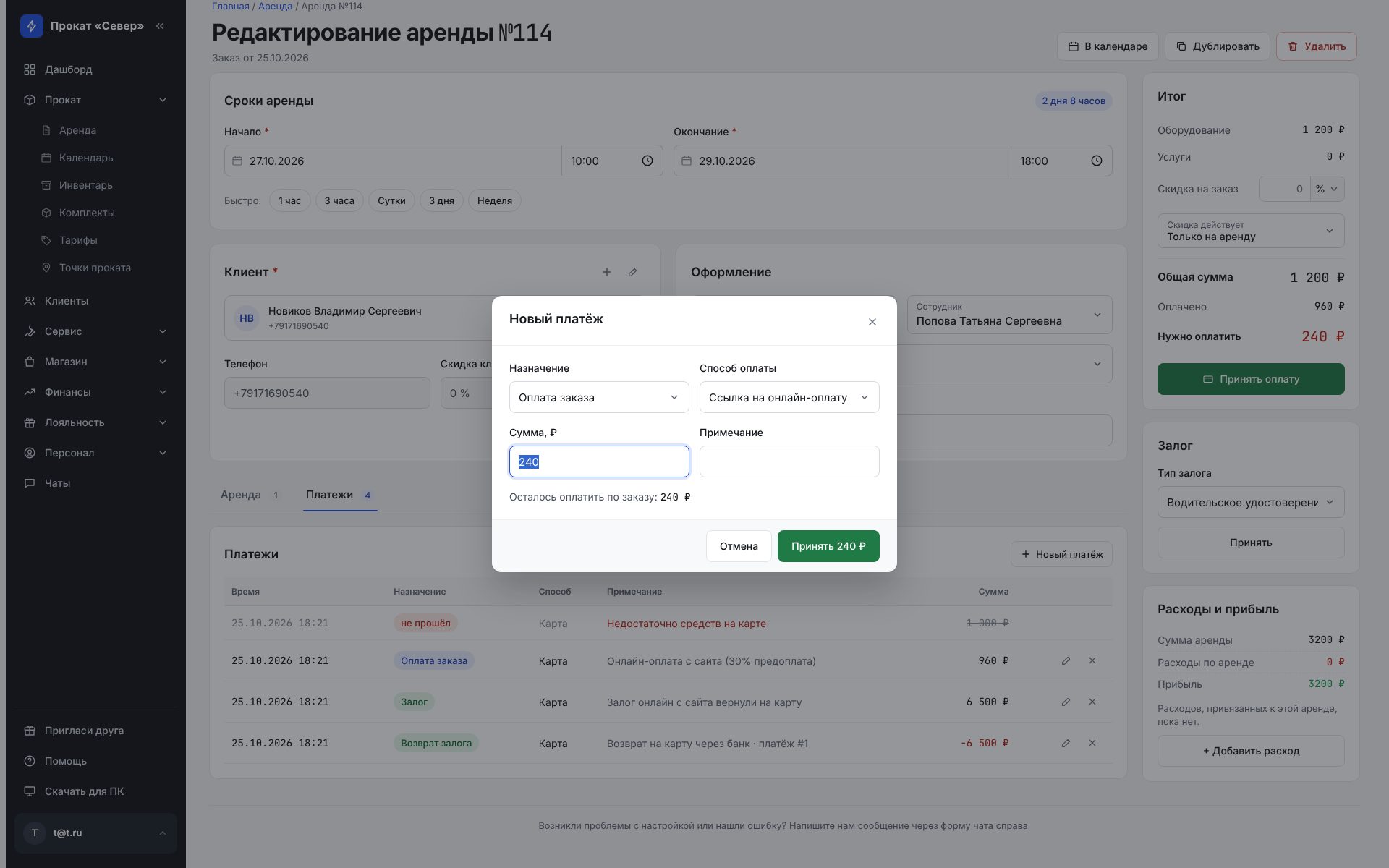Delete the Возврат залога payment row

point(1092,743)
